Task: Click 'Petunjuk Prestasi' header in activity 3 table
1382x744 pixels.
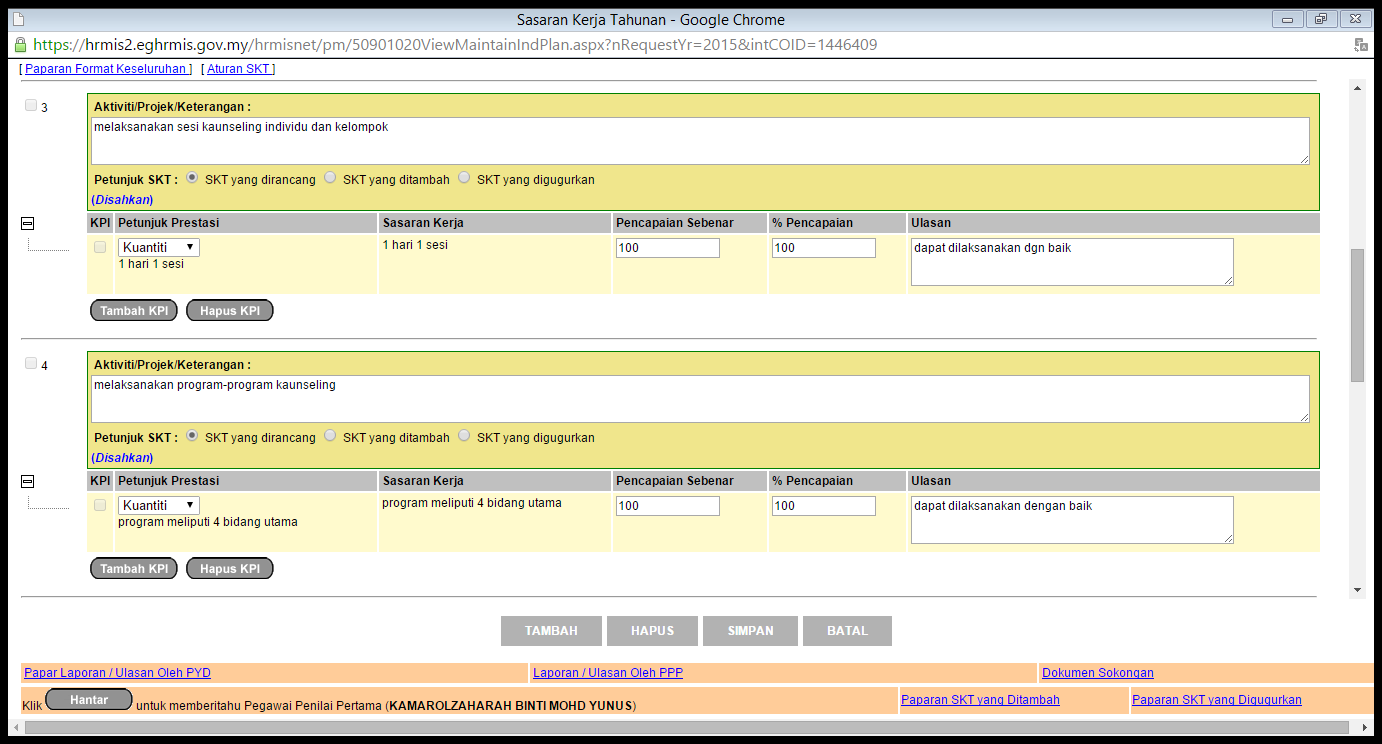Action: point(169,223)
